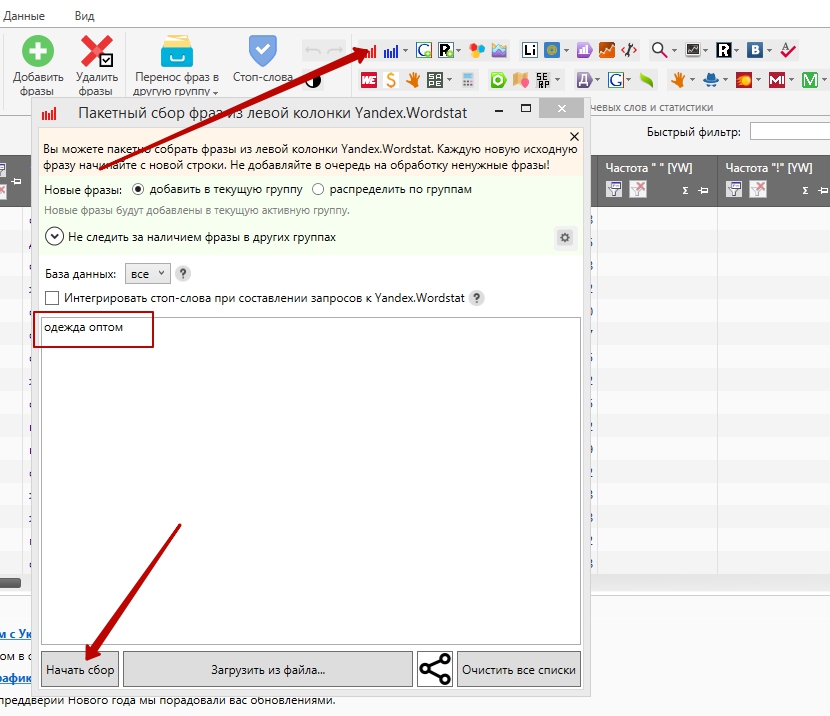Viewport: 830px width, 716px height.
Task: Open dropdown beside magnifying glass icon
Action: [674, 51]
